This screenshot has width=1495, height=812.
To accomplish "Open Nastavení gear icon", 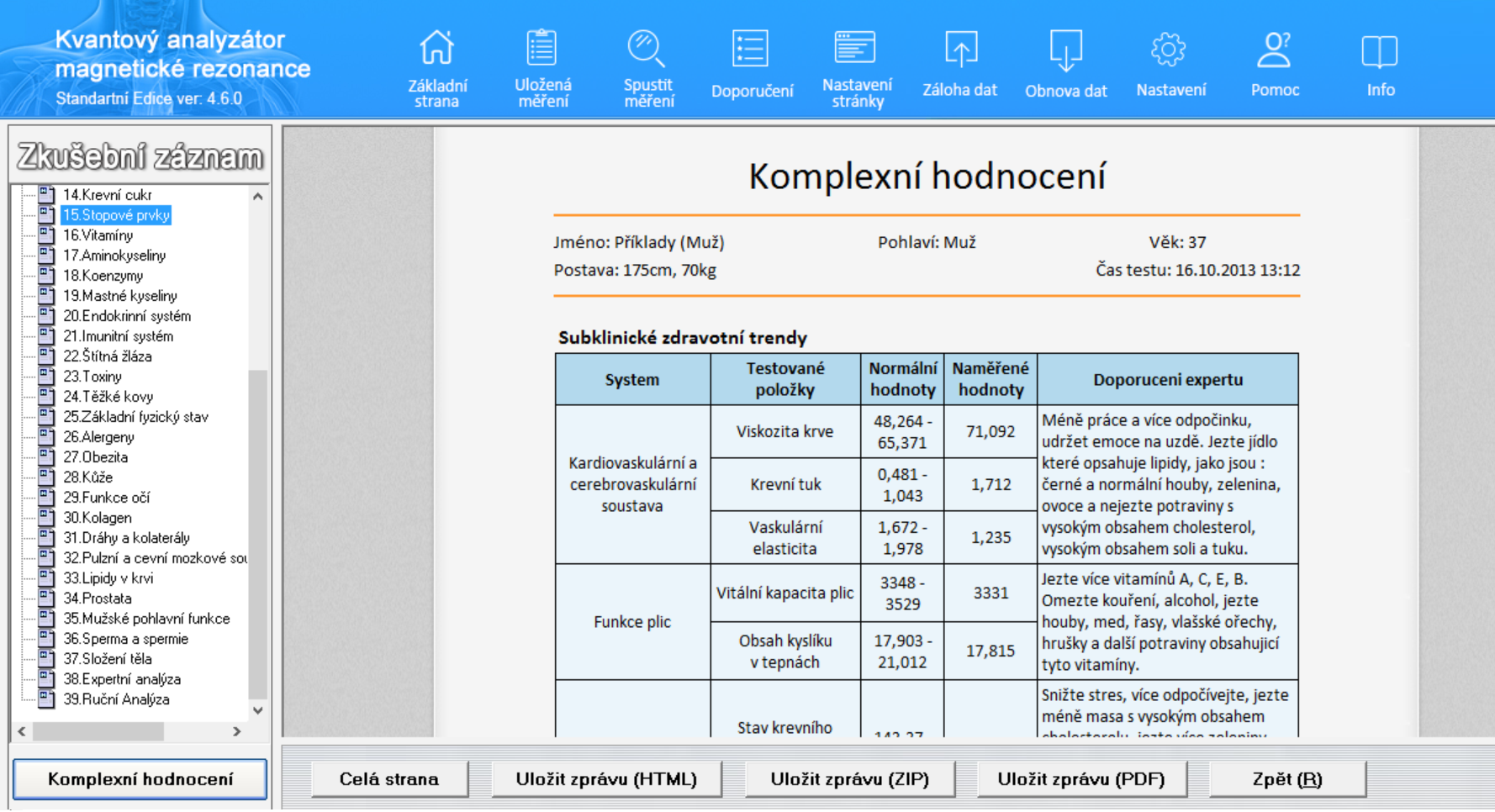I will pyautogui.click(x=1169, y=50).
